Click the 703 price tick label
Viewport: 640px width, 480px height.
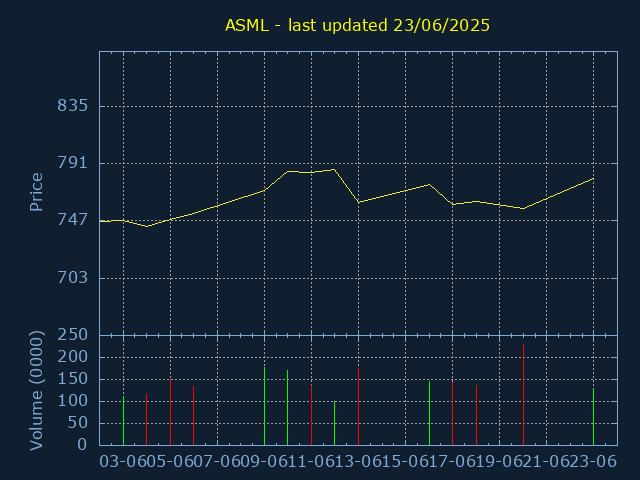[x=72, y=278]
